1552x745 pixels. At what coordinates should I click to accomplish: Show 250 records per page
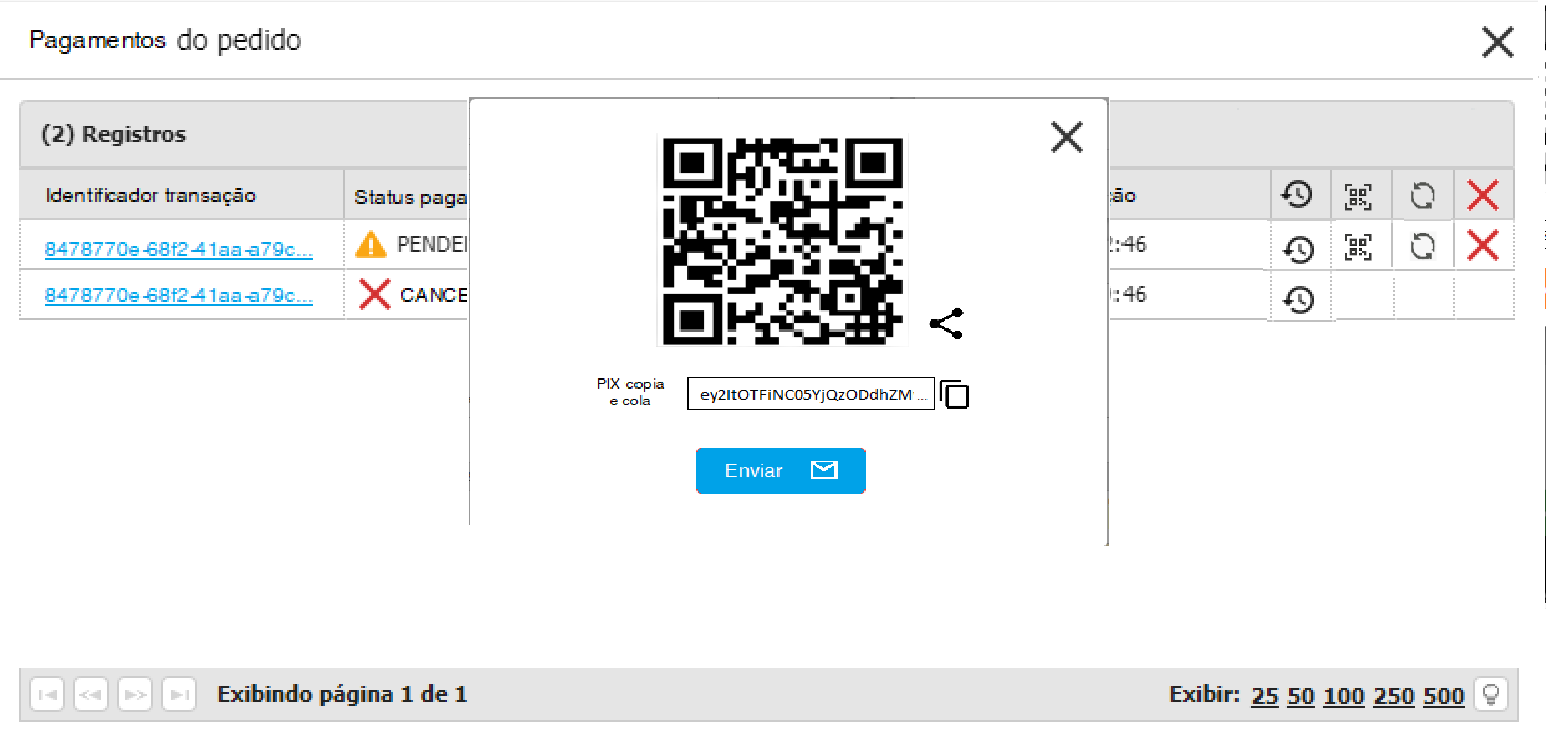[1394, 696]
